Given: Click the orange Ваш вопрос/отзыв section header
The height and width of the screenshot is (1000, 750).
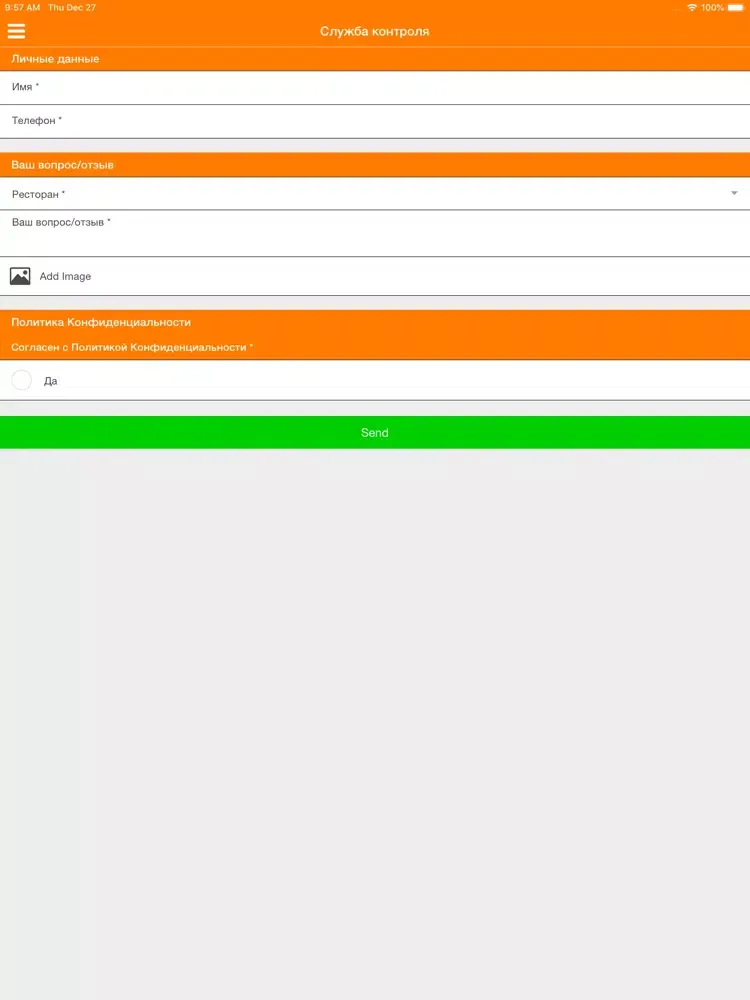Looking at the screenshot, I should click(375, 165).
